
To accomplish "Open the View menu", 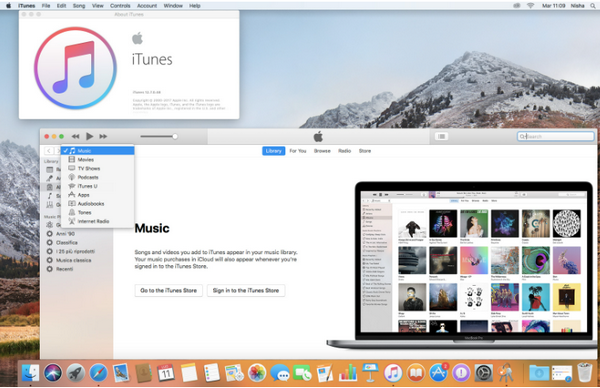I will (98, 6).
